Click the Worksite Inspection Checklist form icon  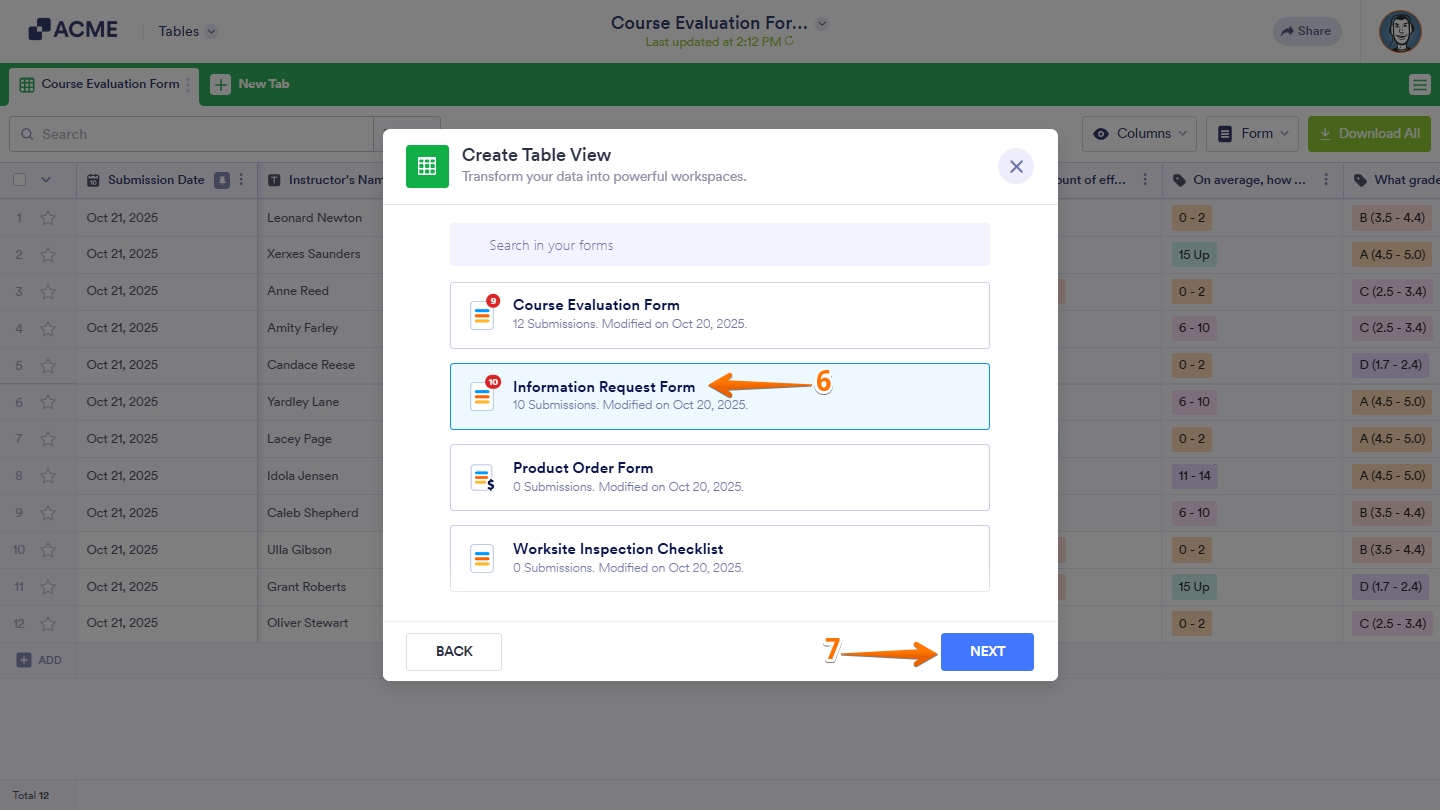(x=482, y=559)
